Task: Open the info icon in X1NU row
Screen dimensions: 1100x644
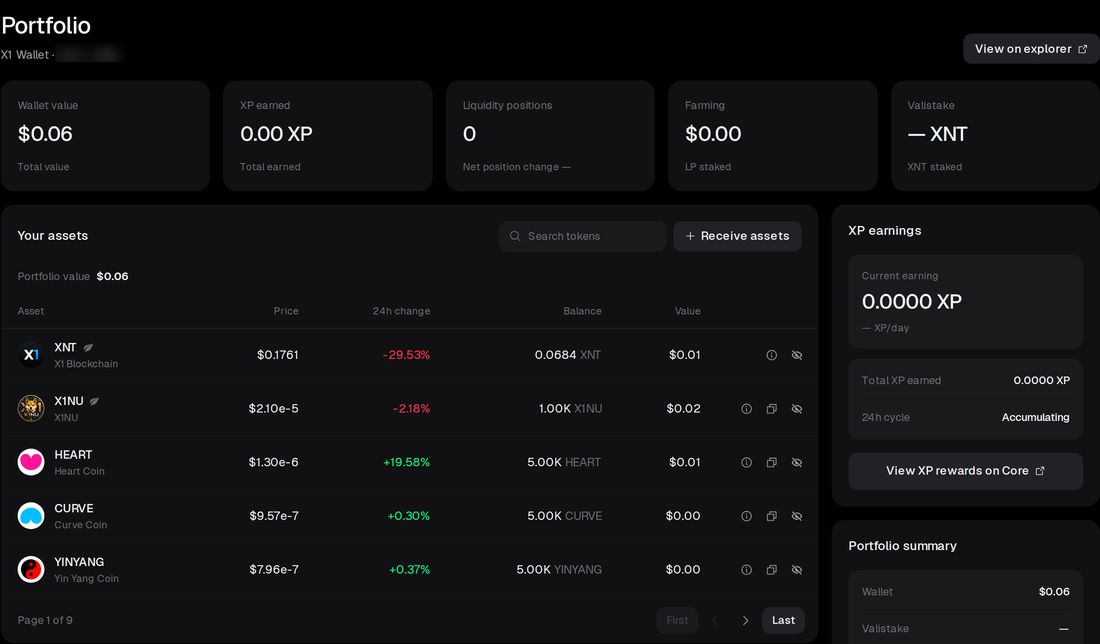Action: pos(746,409)
